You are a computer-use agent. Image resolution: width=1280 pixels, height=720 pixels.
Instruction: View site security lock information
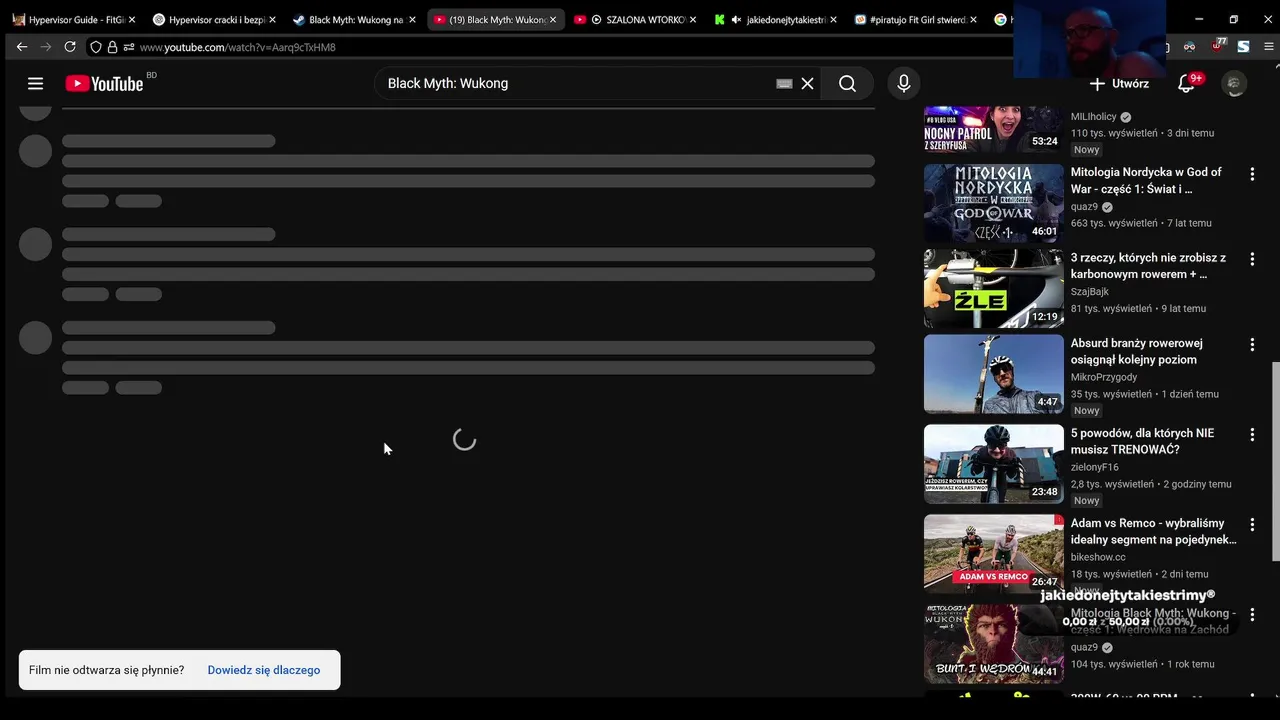pyautogui.click(x=112, y=47)
